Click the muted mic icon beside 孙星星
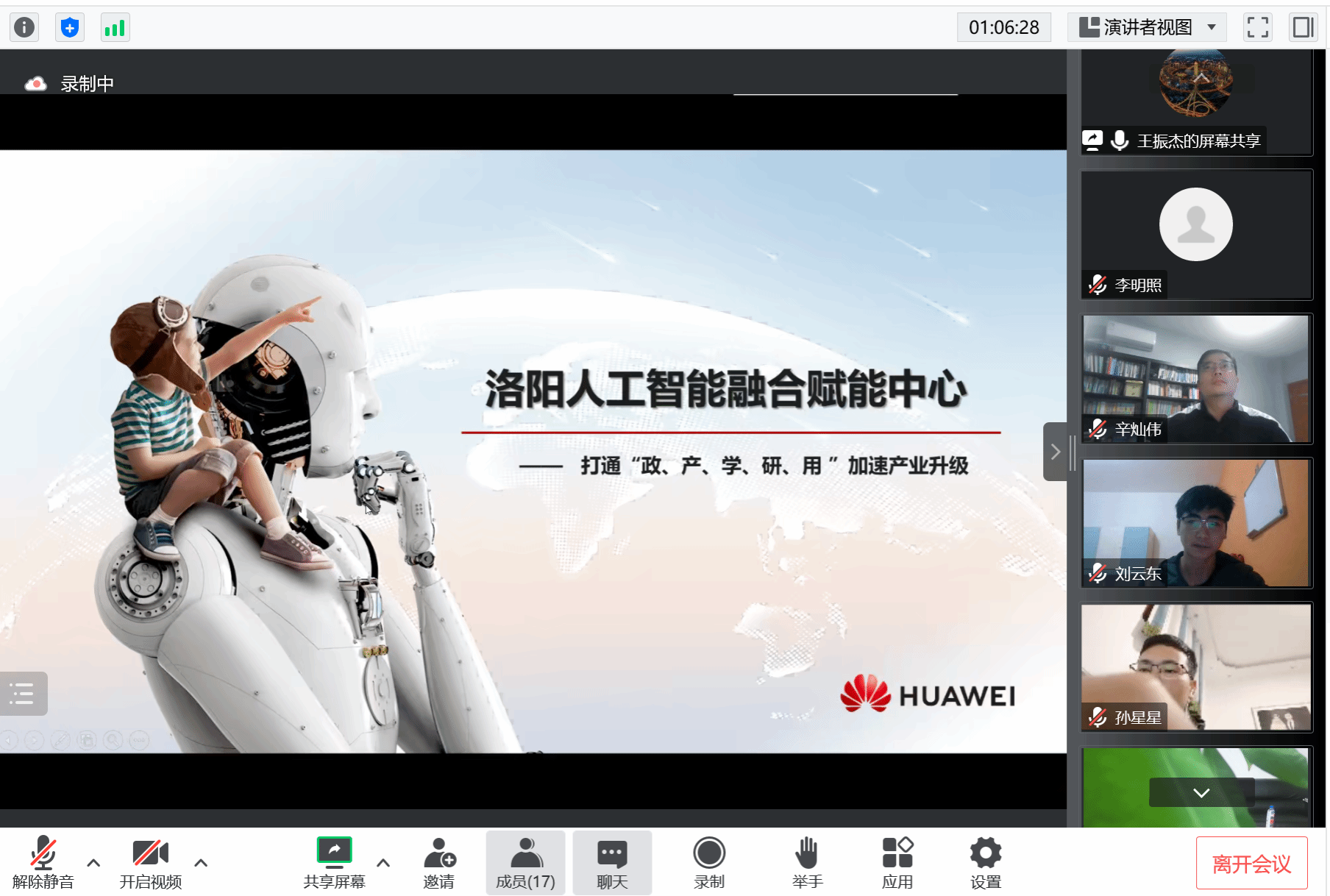The image size is (1330, 896). coord(1098,717)
